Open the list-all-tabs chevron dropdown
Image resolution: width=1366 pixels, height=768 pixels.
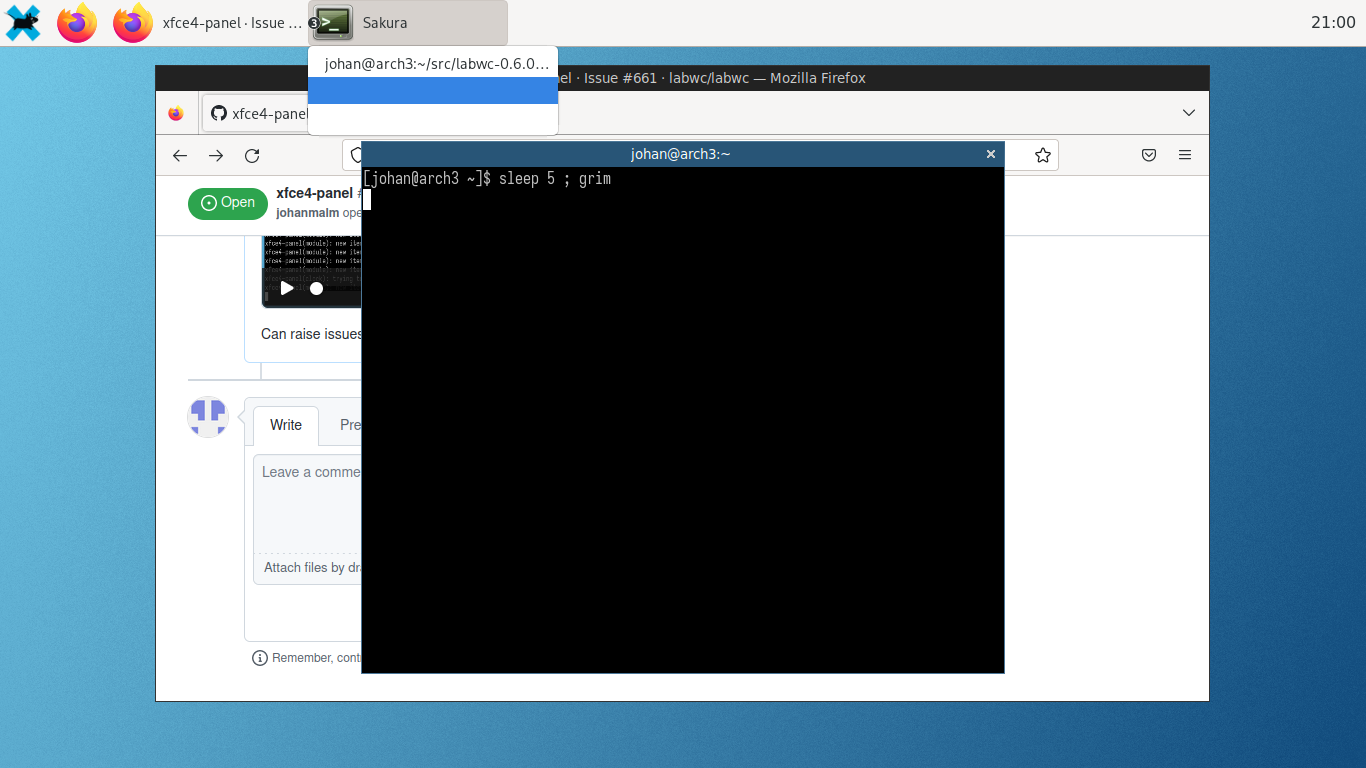point(1188,112)
